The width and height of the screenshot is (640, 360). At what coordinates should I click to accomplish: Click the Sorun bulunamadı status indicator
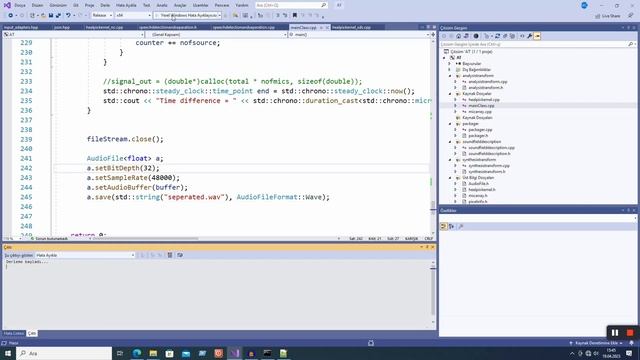[x=50, y=238]
